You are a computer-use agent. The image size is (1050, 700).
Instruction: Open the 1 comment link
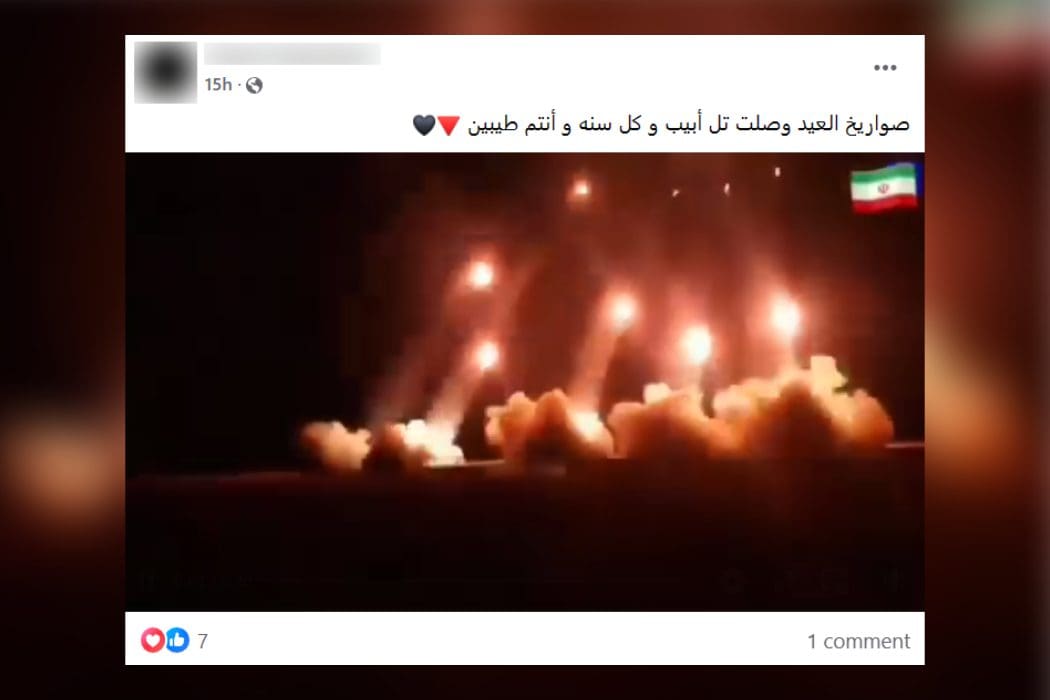[858, 642]
